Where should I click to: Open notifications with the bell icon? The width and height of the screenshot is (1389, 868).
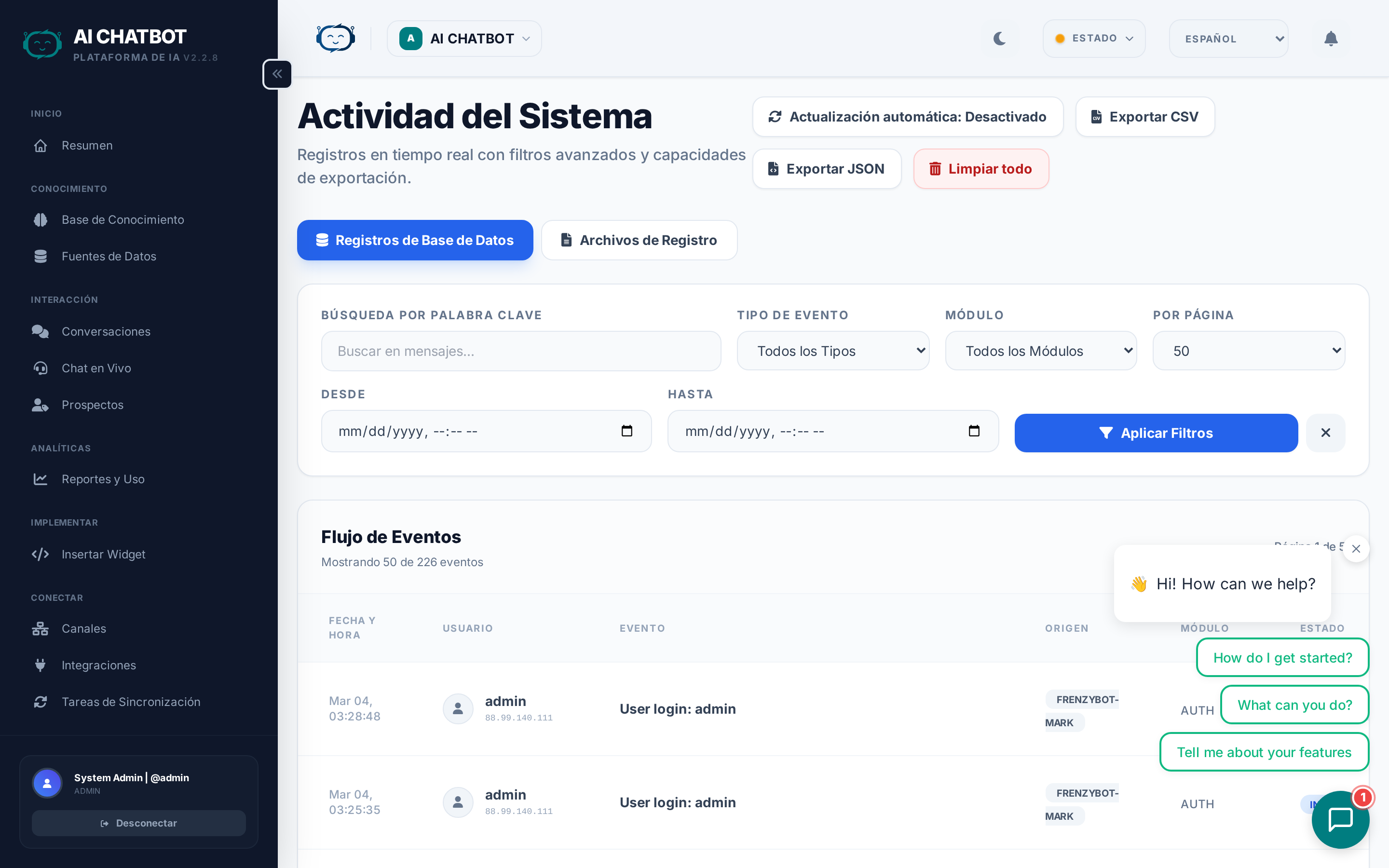point(1331,39)
